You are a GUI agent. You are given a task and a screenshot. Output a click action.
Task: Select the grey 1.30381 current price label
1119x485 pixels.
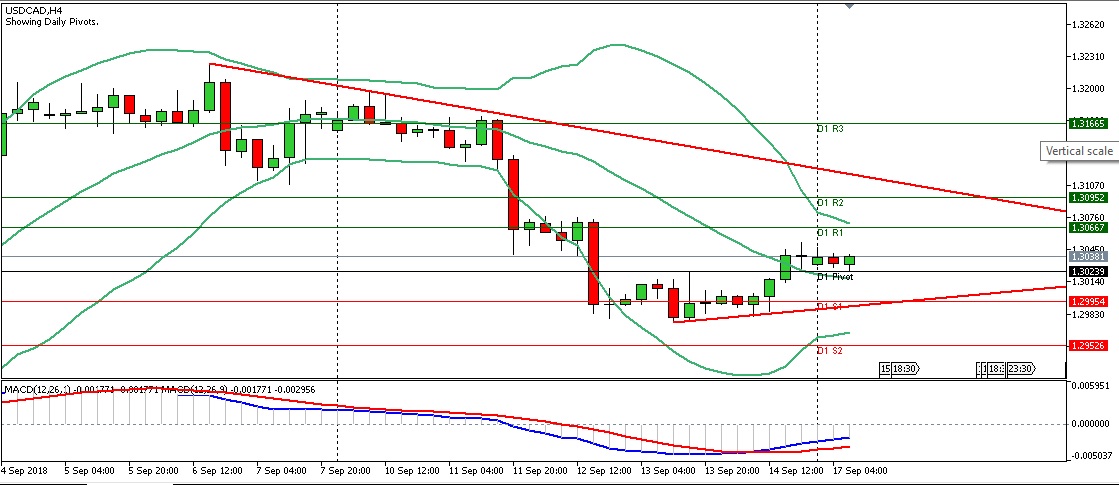coord(1088,257)
